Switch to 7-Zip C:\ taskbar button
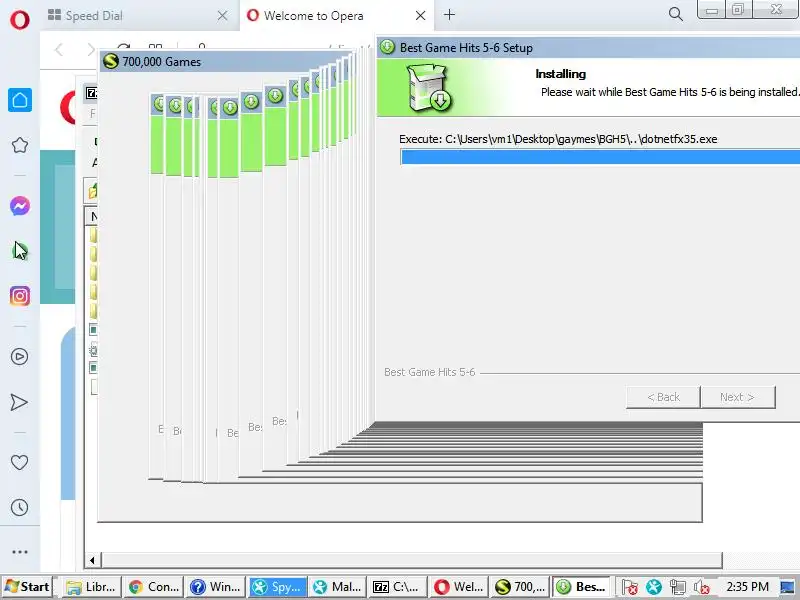 (x=397, y=587)
